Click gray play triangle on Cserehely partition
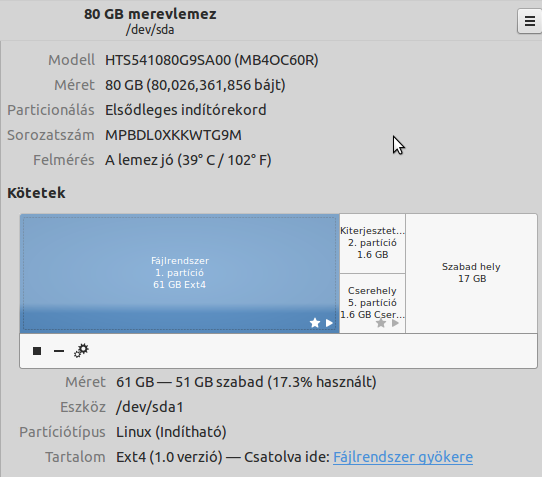 click(395, 323)
